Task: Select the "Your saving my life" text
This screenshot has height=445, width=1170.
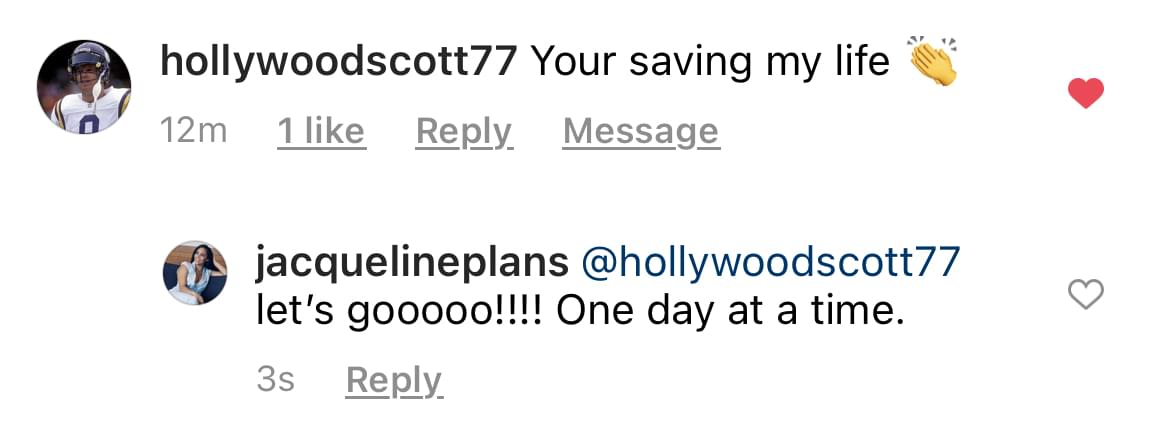Action: point(709,62)
